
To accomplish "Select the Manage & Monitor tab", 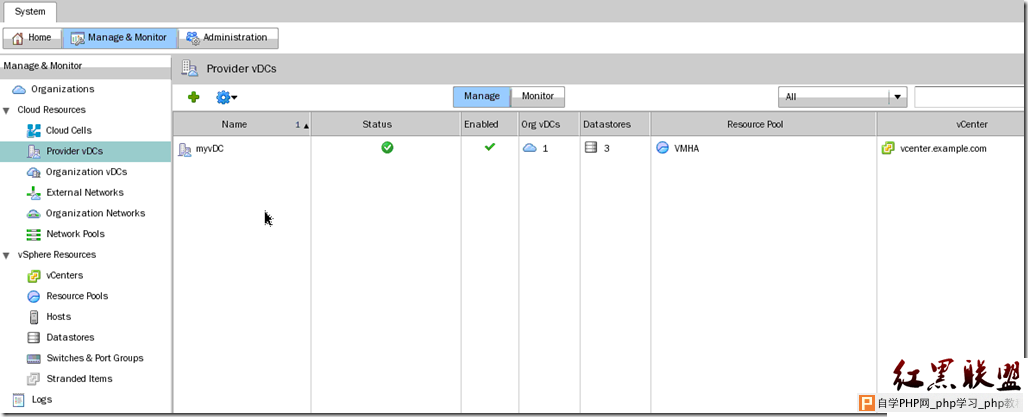I will coord(120,38).
